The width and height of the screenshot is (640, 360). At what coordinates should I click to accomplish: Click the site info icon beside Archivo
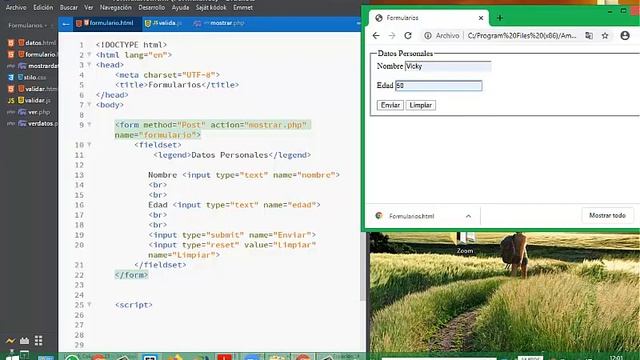click(428, 36)
